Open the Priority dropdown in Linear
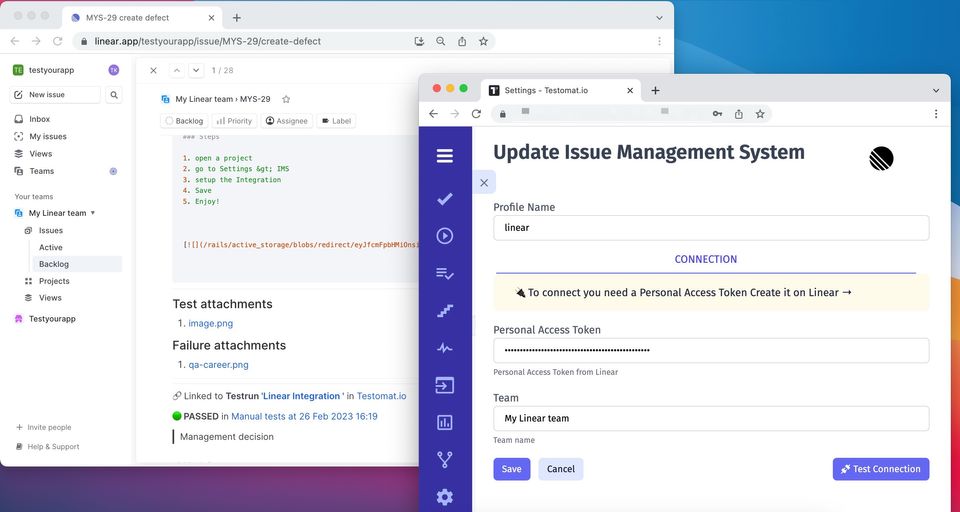Viewport: 960px width, 512px height. pyautogui.click(x=234, y=121)
